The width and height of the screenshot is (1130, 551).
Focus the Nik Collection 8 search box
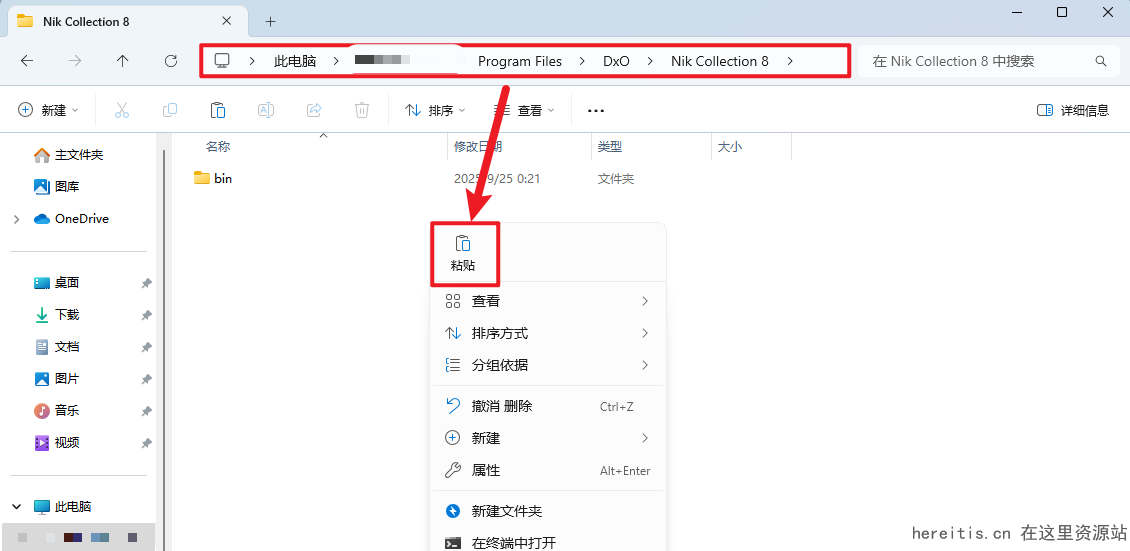coord(987,61)
